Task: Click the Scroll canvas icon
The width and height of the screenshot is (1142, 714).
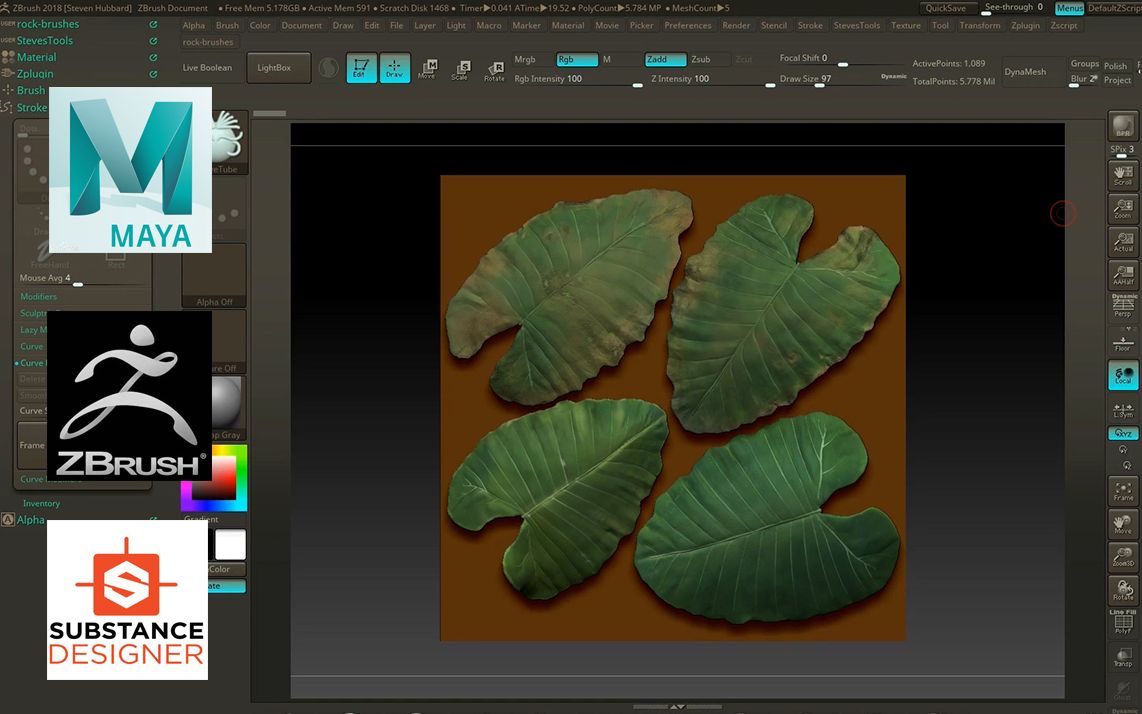Action: click(x=1122, y=175)
